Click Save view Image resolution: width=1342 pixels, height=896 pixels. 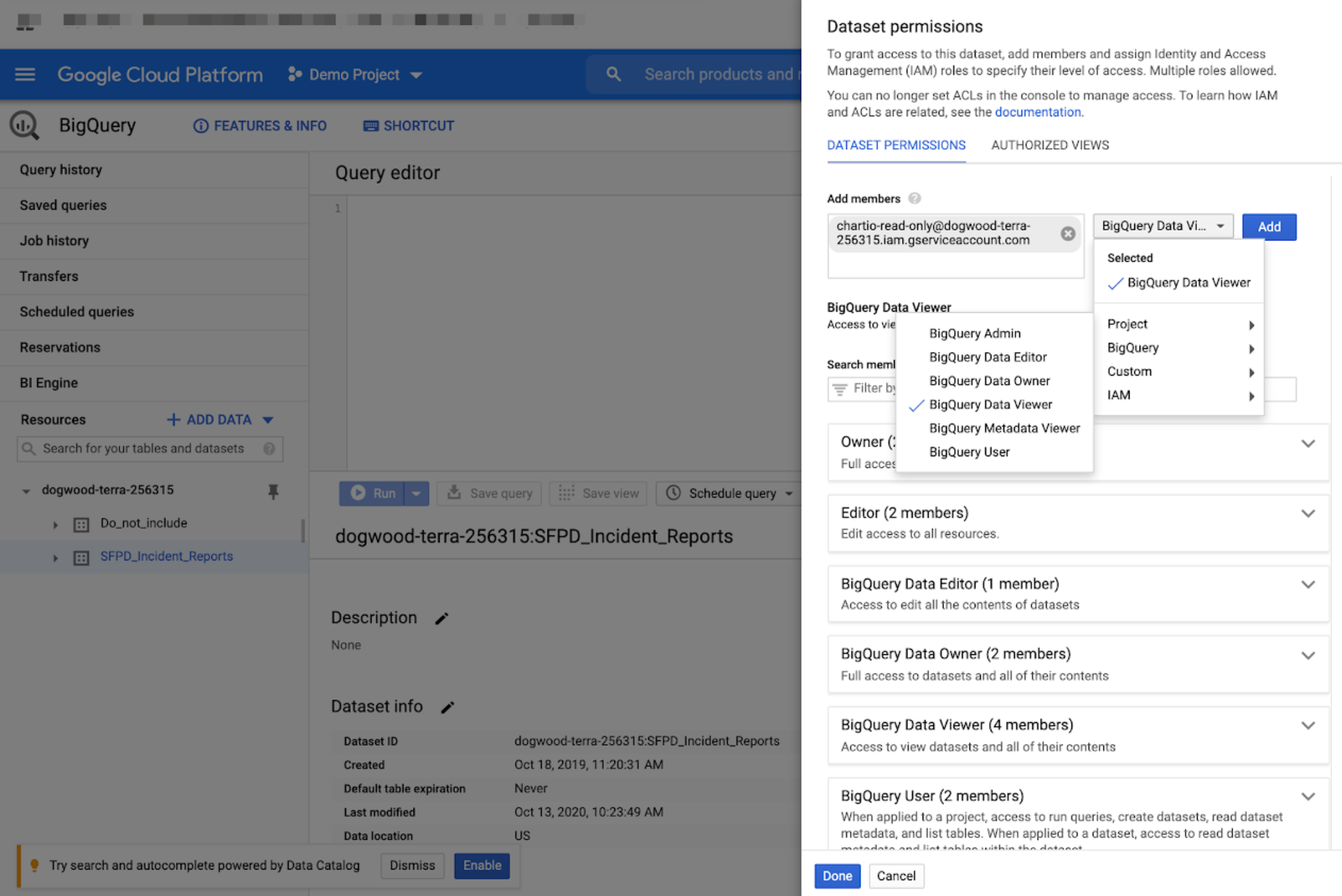click(x=599, y=493)
